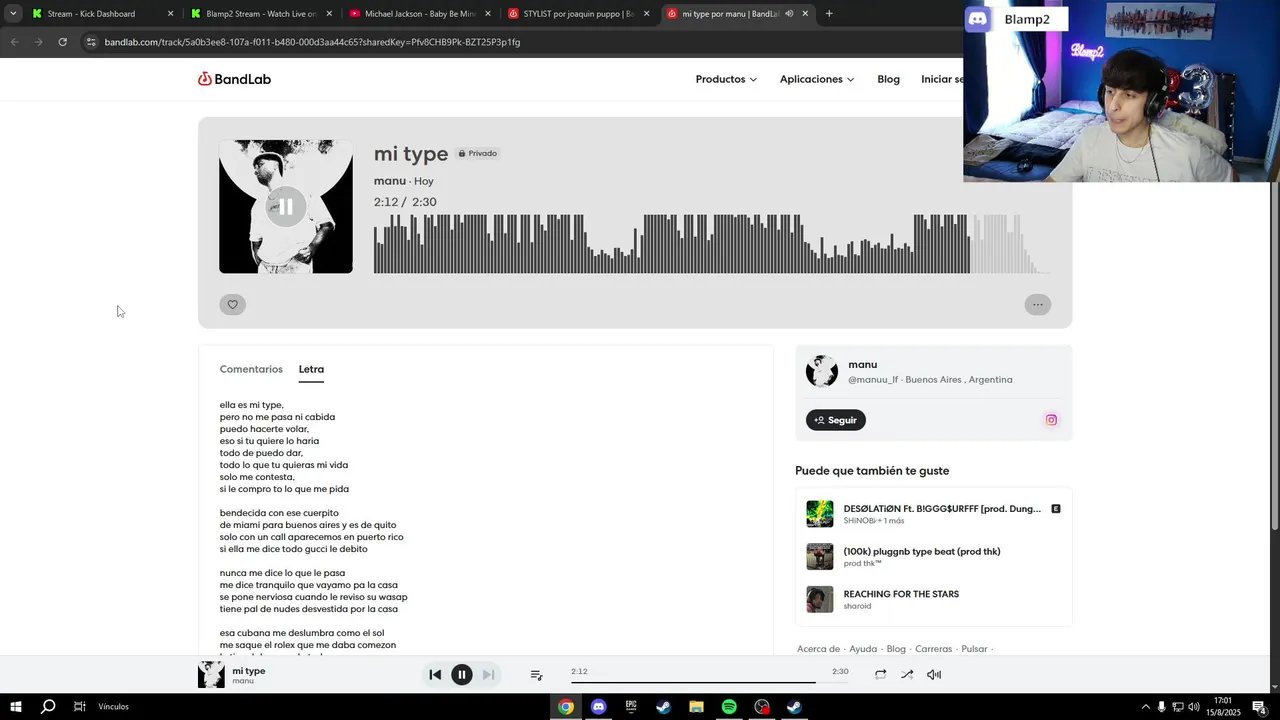
Task: Open manu's Instagram link icon
Action: [x=1051, y=420]
